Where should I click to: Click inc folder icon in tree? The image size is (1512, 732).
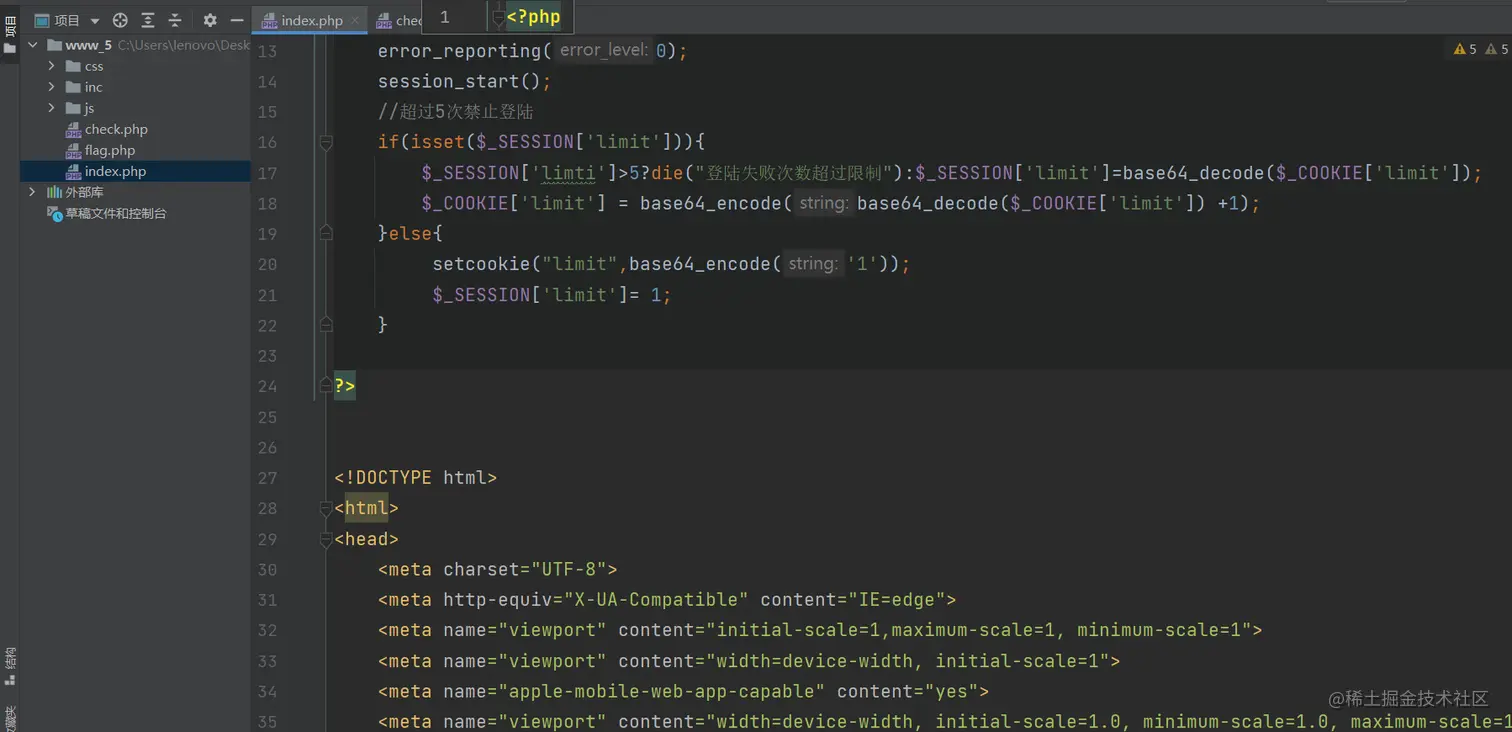(73, 87)
